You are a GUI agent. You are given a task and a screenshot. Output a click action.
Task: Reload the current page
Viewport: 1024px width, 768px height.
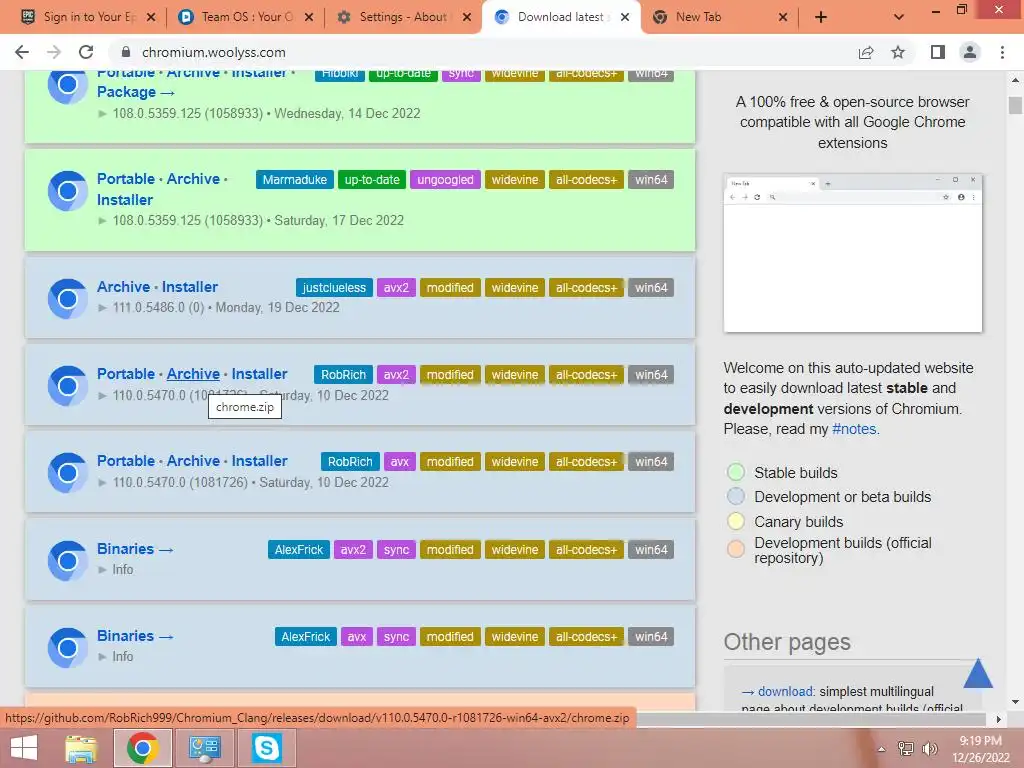tap(86, 52)
